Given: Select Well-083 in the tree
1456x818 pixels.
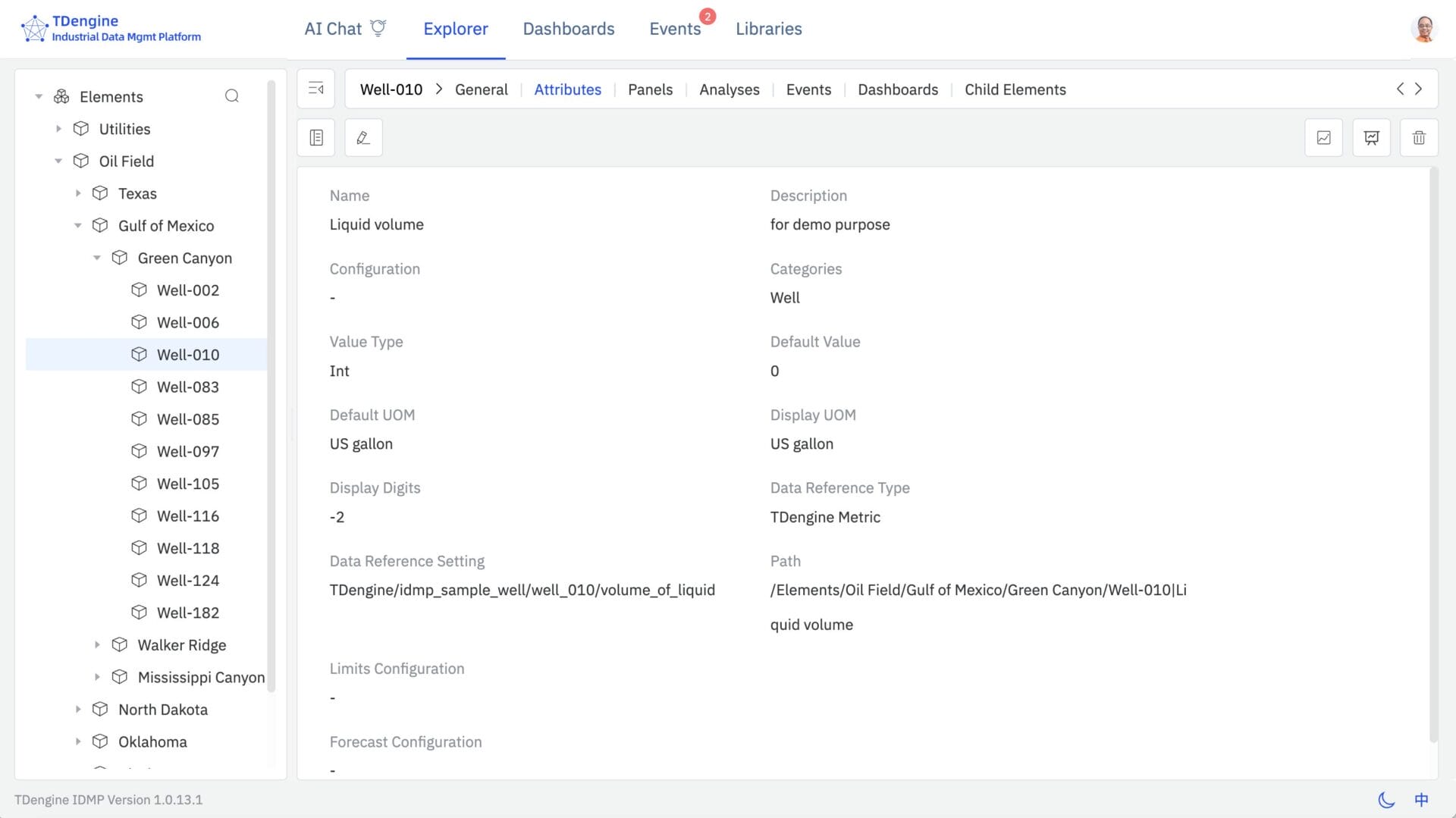Looking at the screenshot, I should 187,387.
